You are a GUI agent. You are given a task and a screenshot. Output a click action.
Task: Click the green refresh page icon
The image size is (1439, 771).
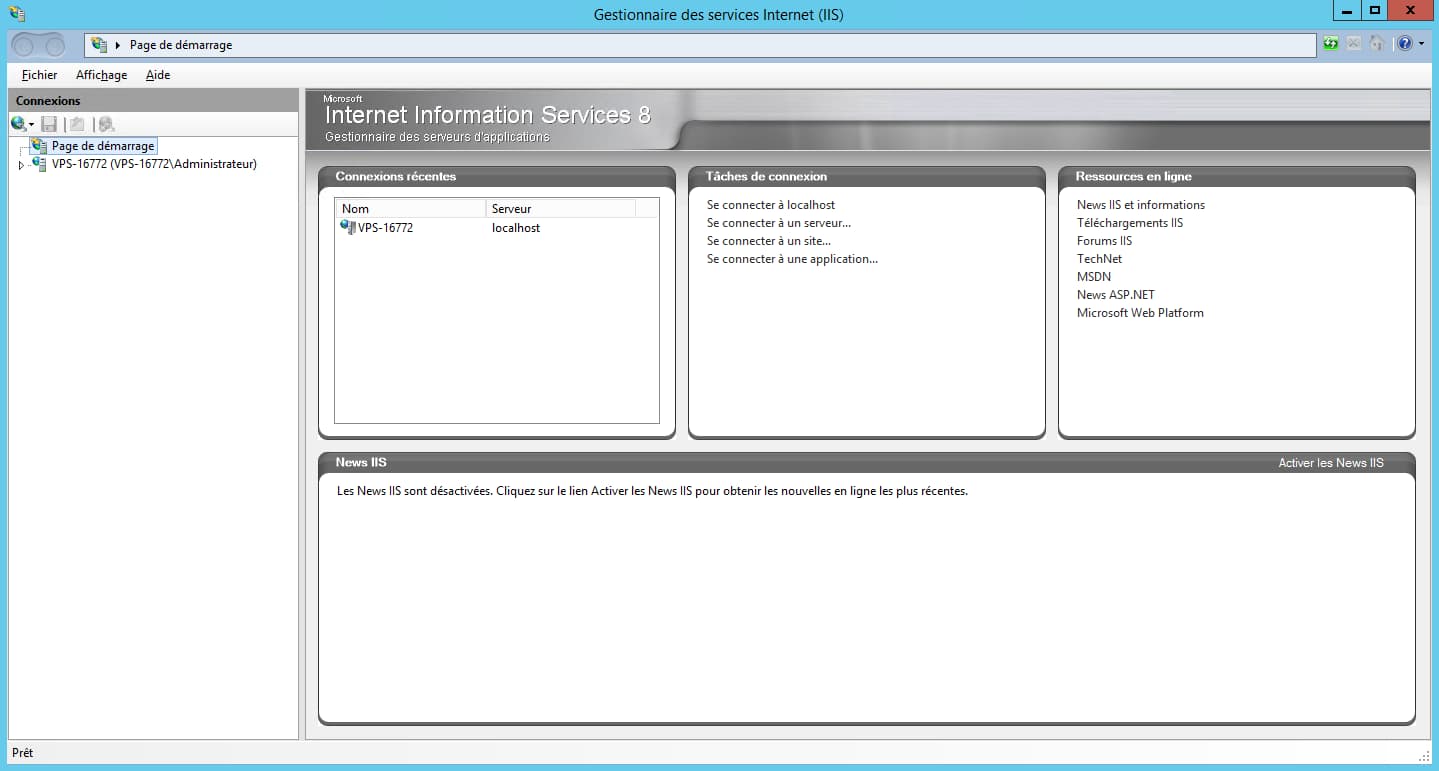1330,44
